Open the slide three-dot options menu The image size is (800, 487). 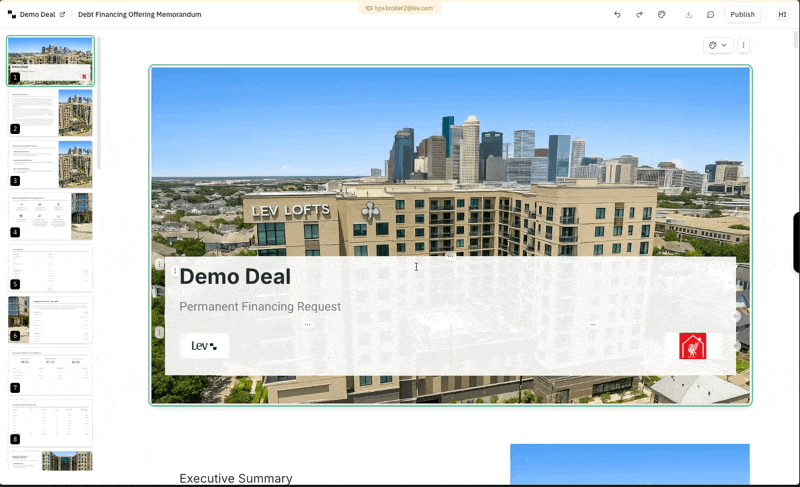tap(743, 45)
